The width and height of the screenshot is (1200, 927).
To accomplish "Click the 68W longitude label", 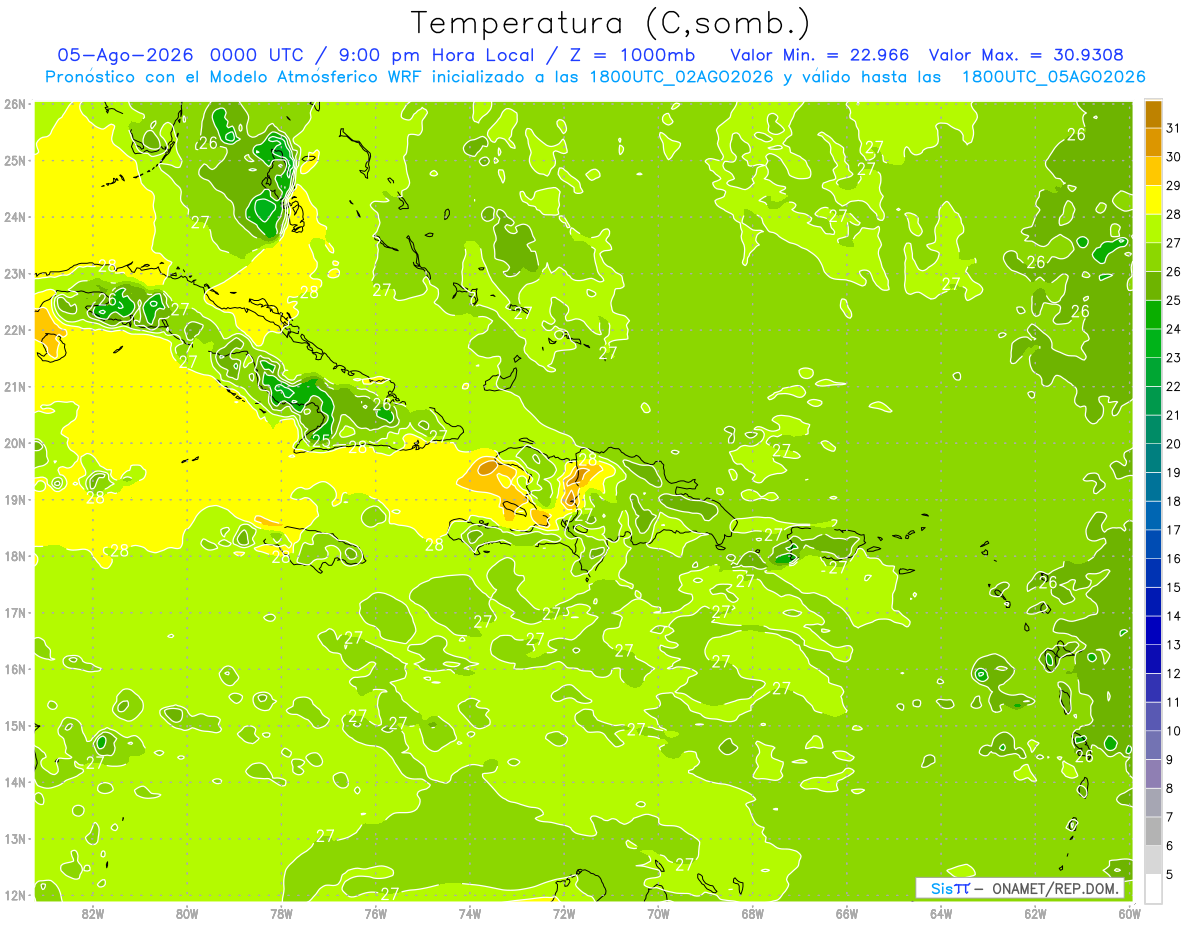I will [x=753, y=913].
